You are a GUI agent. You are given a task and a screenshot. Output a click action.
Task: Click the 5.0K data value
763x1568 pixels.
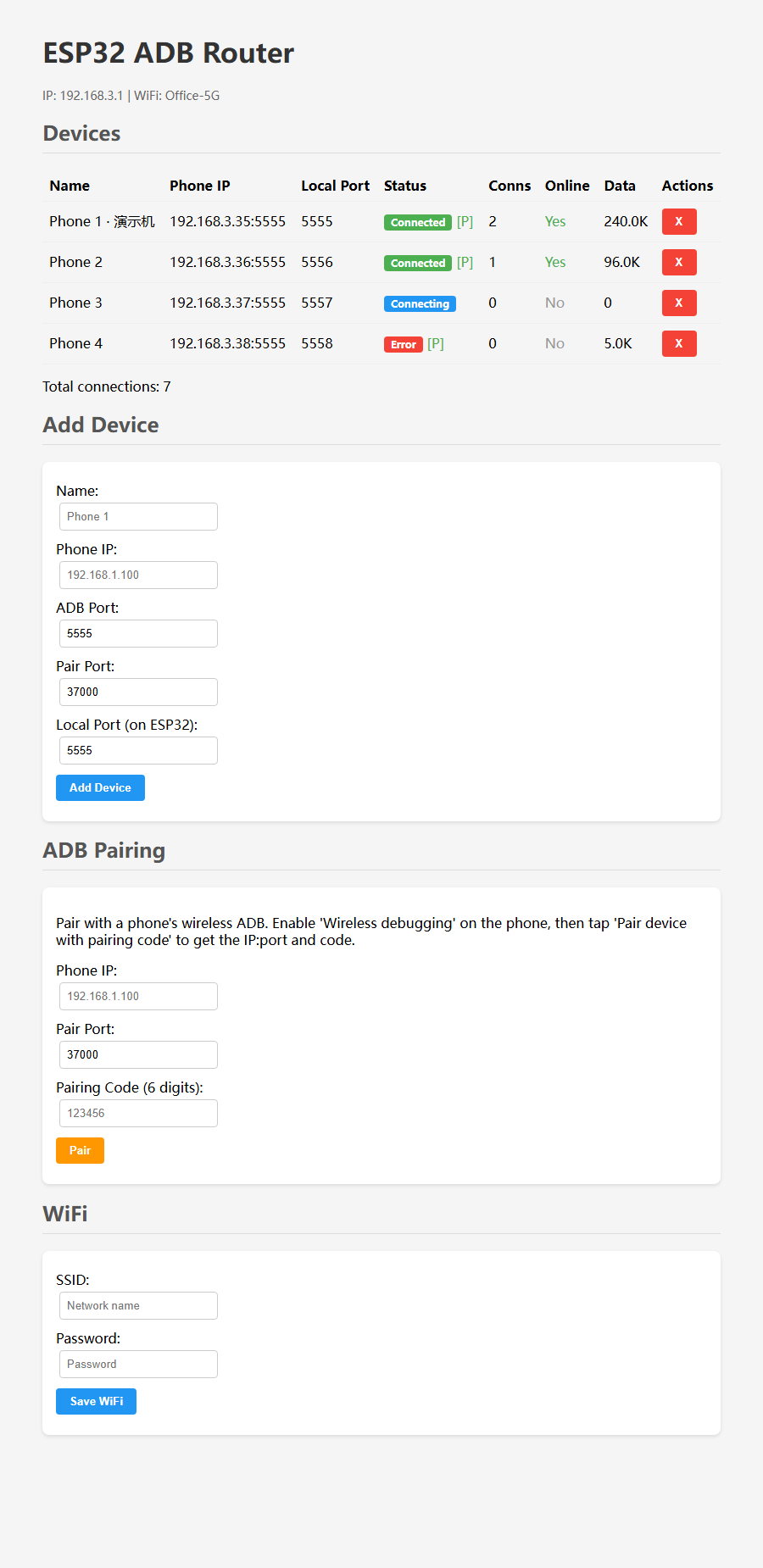point(618,343)
